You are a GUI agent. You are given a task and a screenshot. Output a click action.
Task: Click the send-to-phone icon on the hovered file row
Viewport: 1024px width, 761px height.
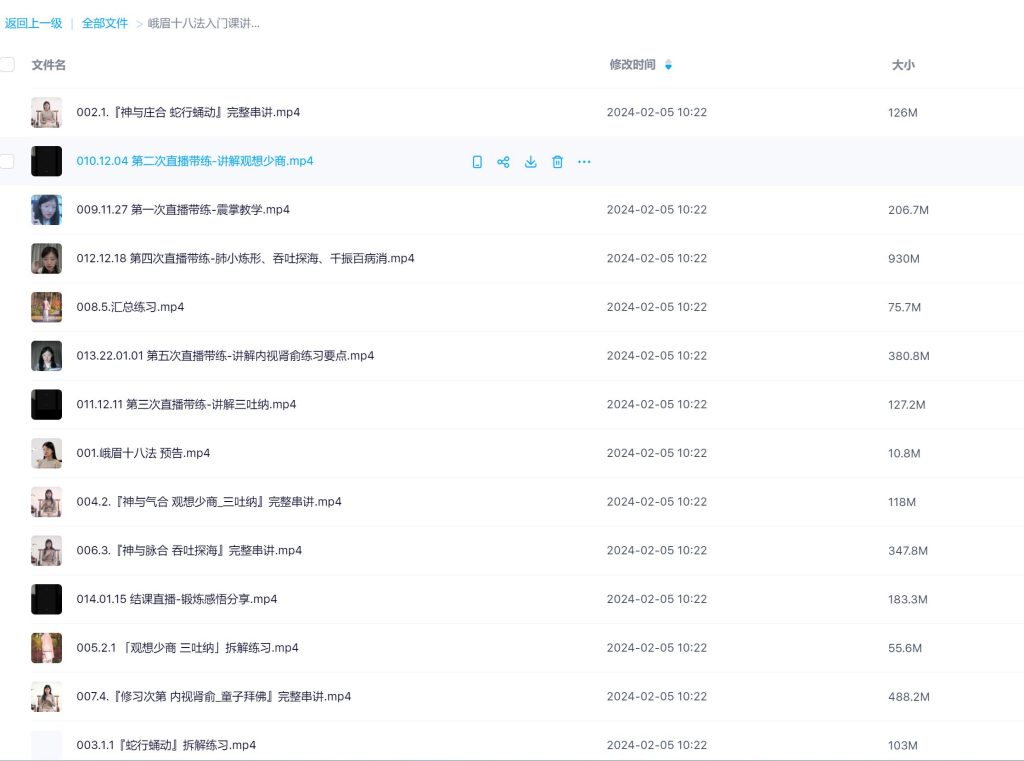point(477,161)
